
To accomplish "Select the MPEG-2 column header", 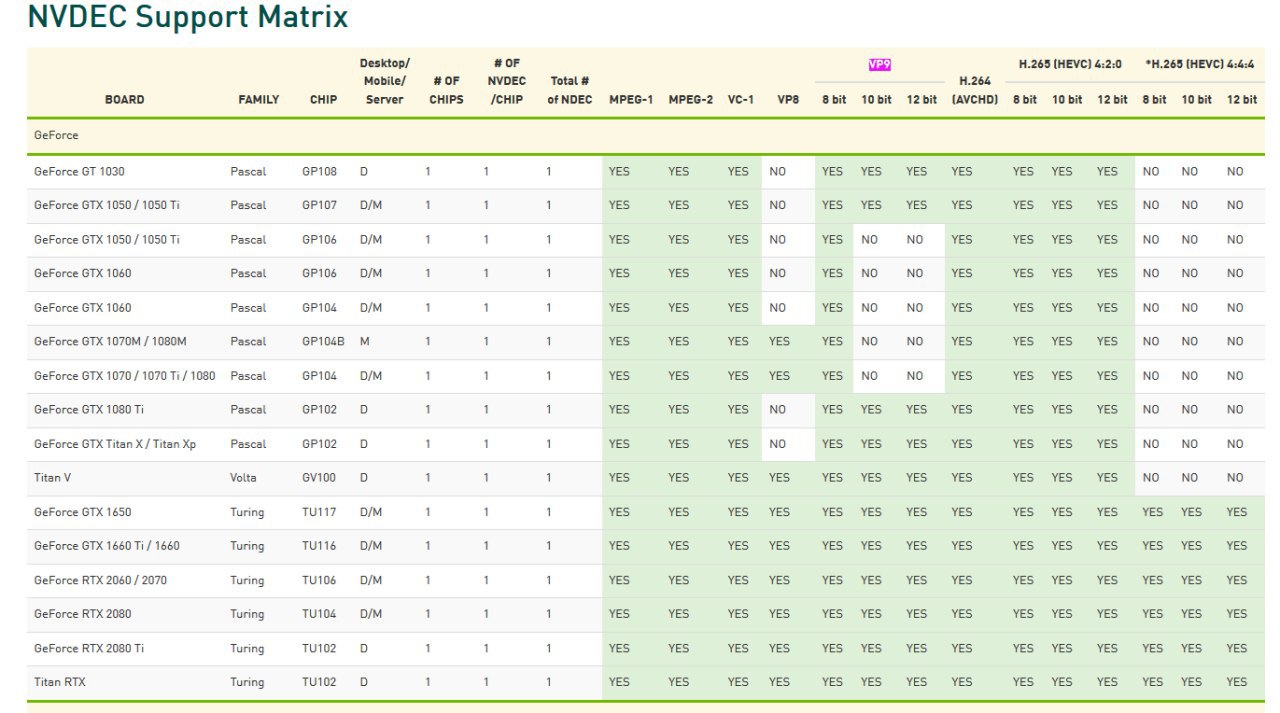I will [690, 99].
